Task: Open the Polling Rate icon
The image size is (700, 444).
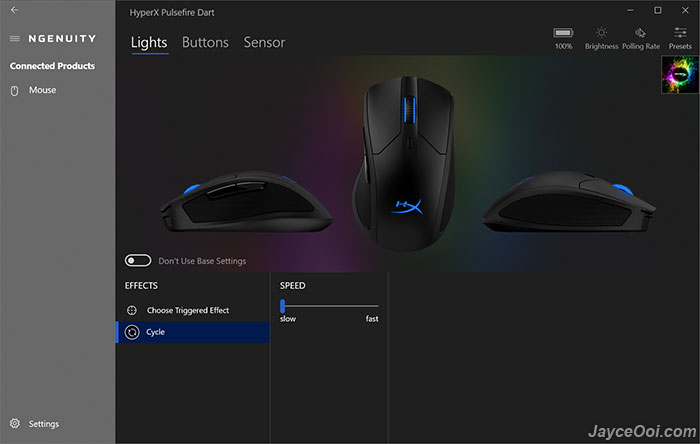Action: (x=640, y=33)
